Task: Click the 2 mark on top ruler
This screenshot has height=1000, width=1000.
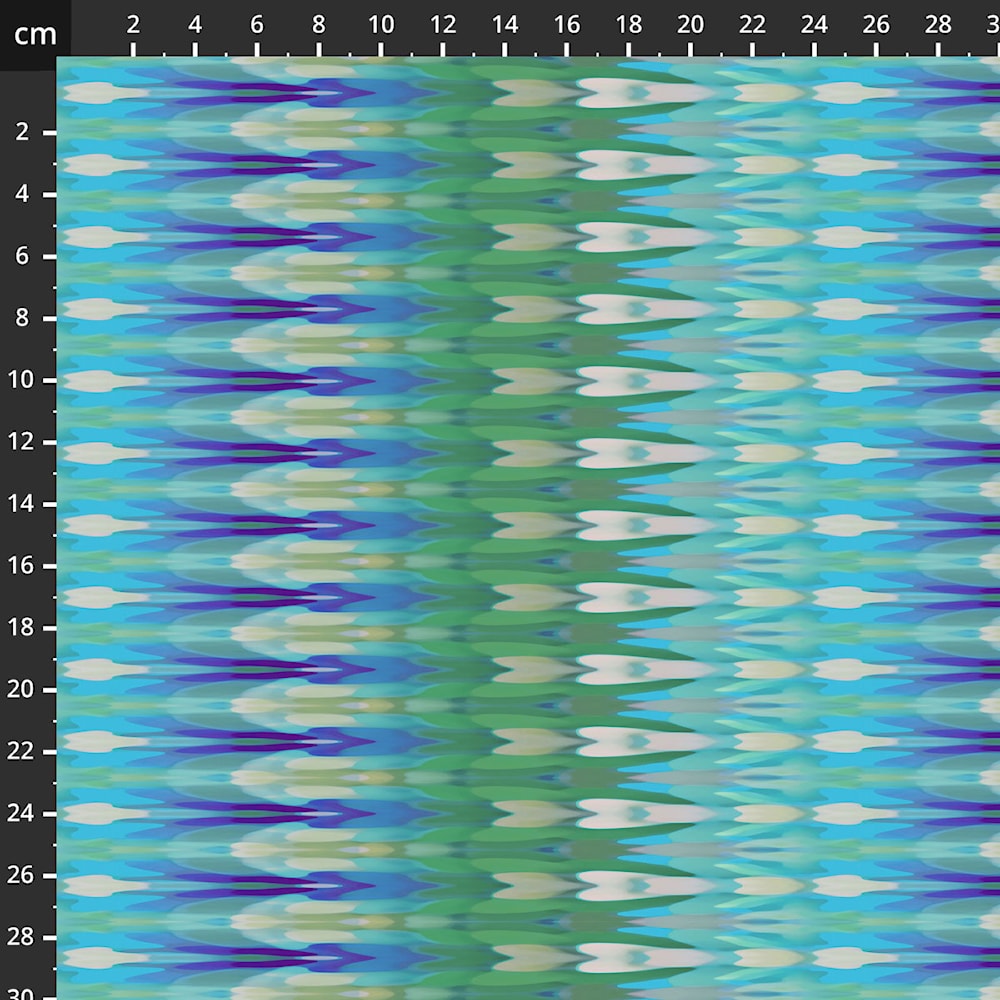Action: 133,26
